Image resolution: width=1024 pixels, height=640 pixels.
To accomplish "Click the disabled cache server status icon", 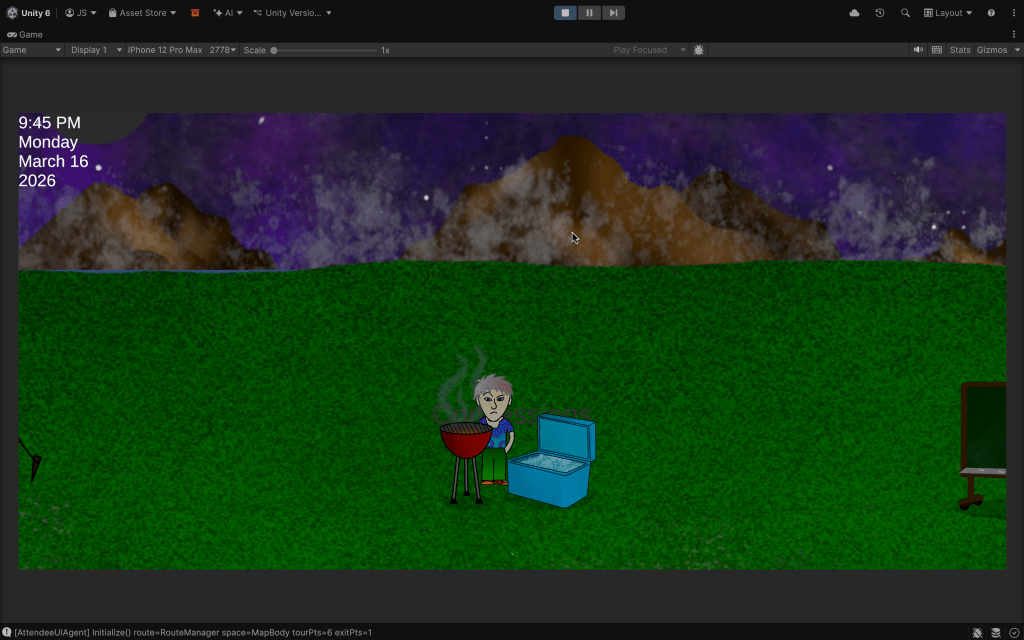I will (x=996, y=632).
